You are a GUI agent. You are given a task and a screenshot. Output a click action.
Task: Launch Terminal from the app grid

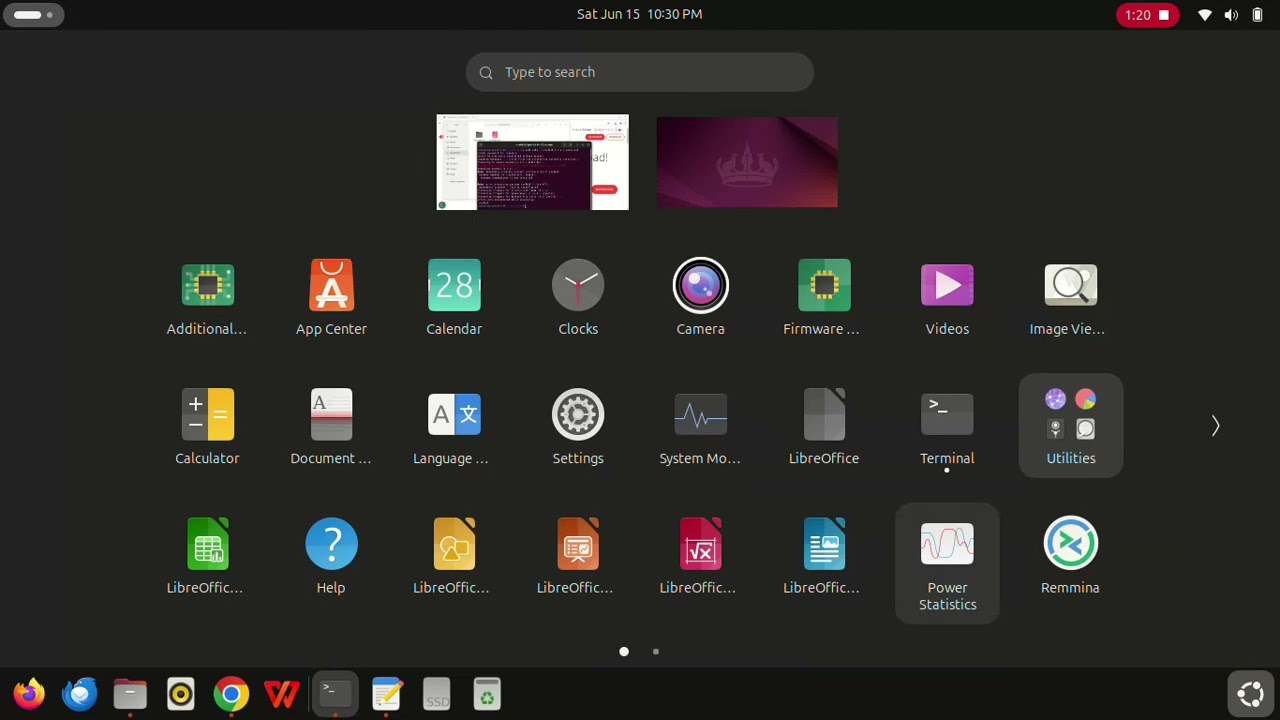click(x=947, y=427)
